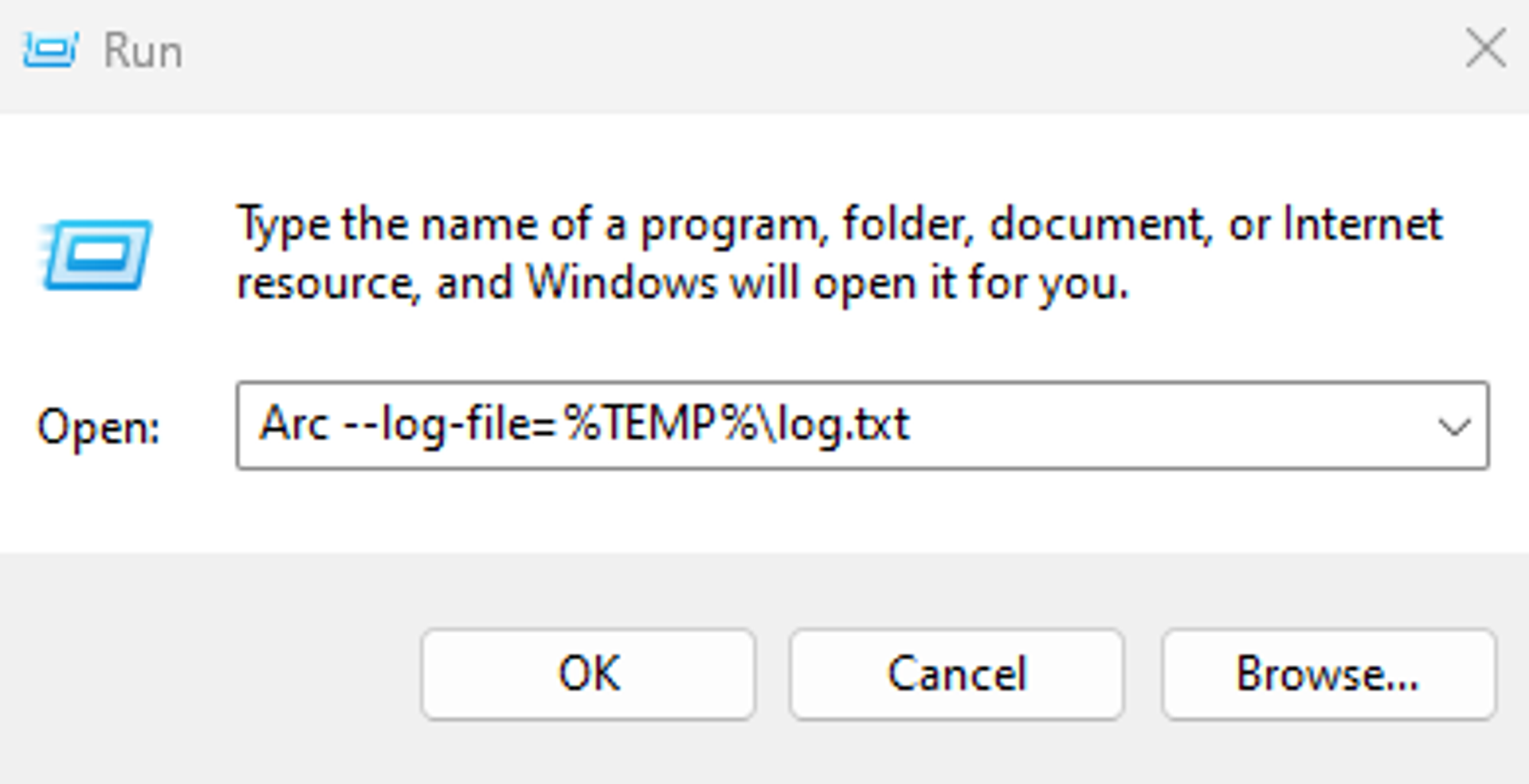Select the Open: label
The height and width of the screenshot is (784, 1529).
[99, 427]
